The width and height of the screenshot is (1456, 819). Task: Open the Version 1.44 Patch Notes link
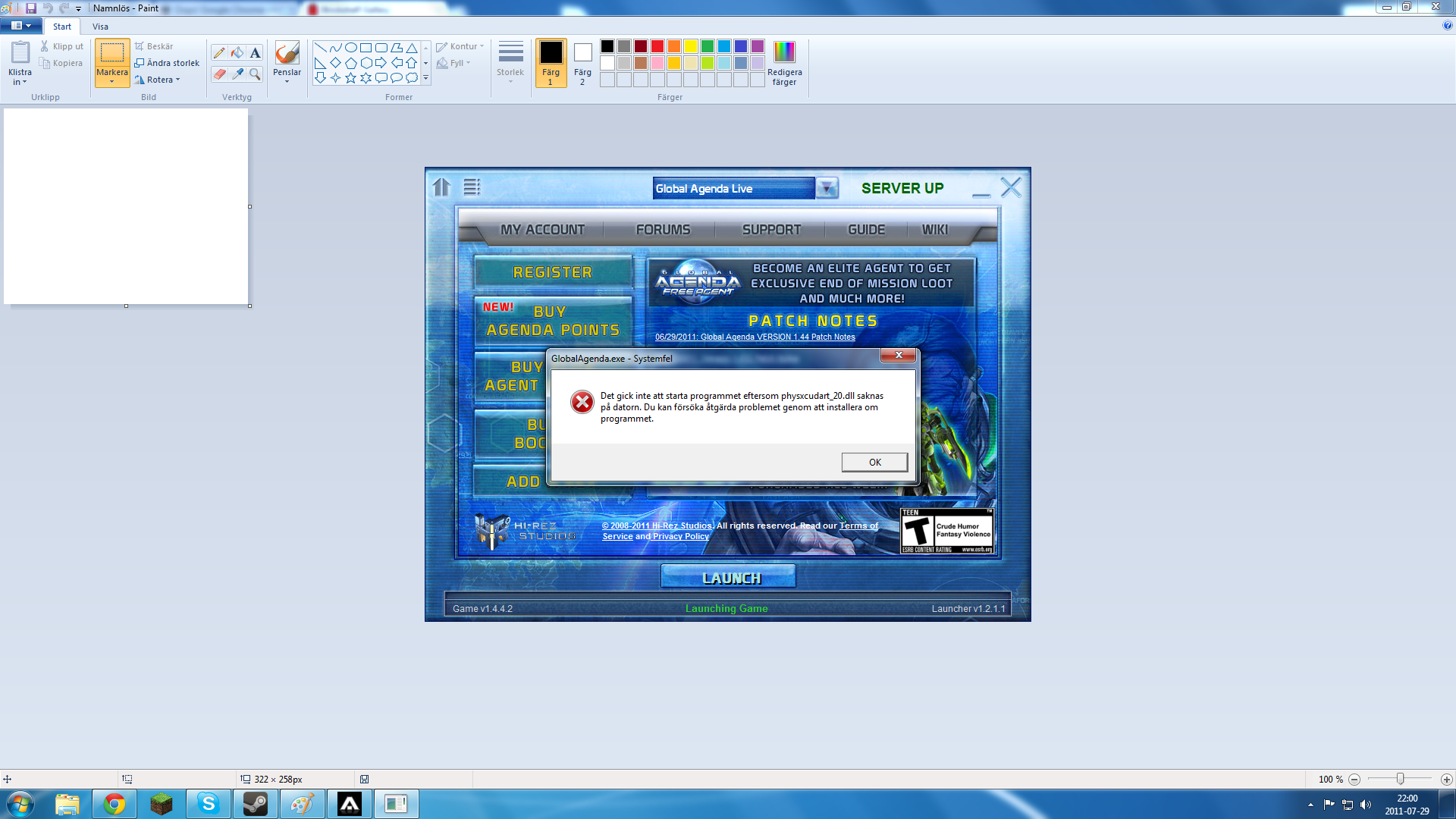click(755, 337)
